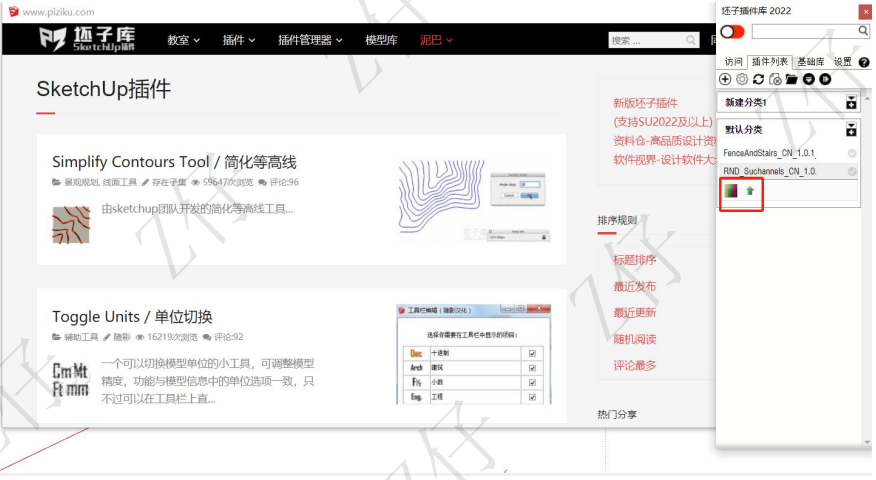Toggle the red plugin library switch
The height and width of the screenshot is (480, 876).
pyautogui.click(x=732, y=31)
